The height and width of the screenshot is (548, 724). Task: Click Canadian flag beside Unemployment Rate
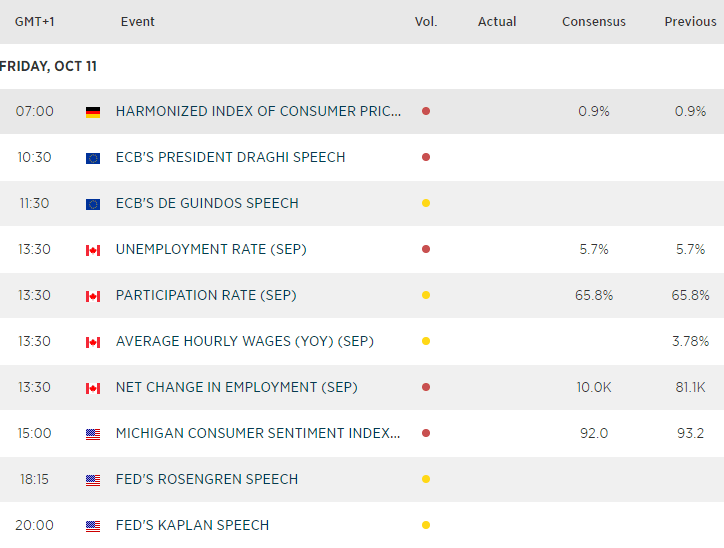[x=93, y=250]
